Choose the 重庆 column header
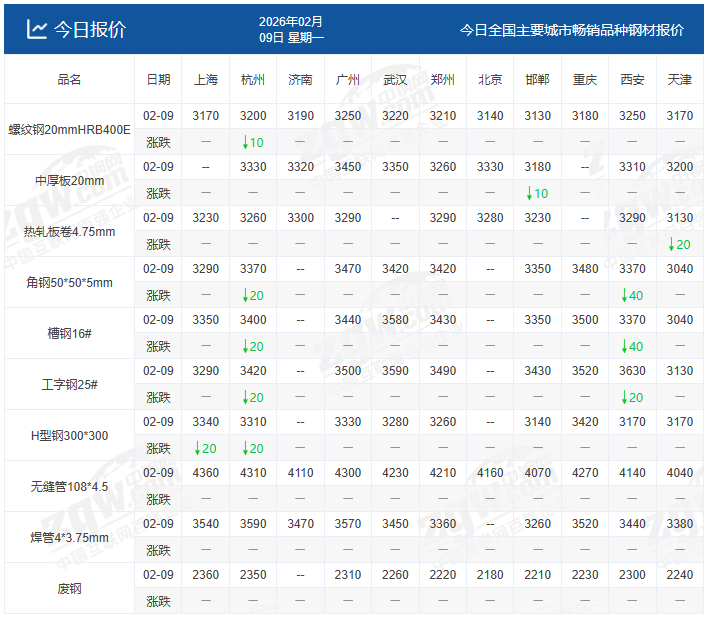The width and height of the screenshot is (709, 617). (585, 79)
